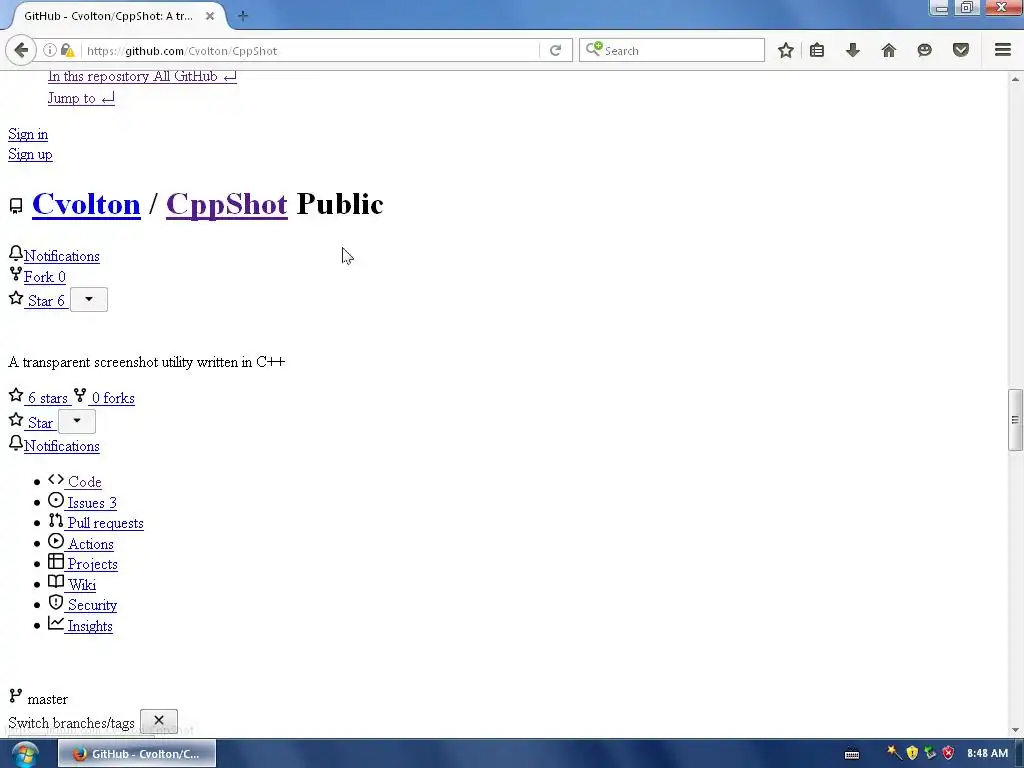Click the Sign in link

coord(28,134)
